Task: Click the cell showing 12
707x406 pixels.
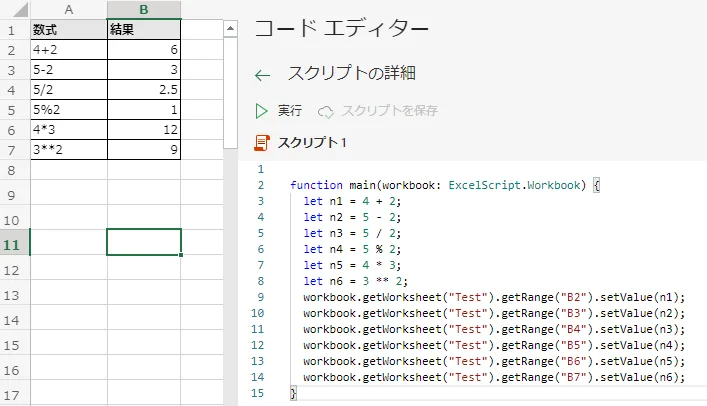Action: 144,129
